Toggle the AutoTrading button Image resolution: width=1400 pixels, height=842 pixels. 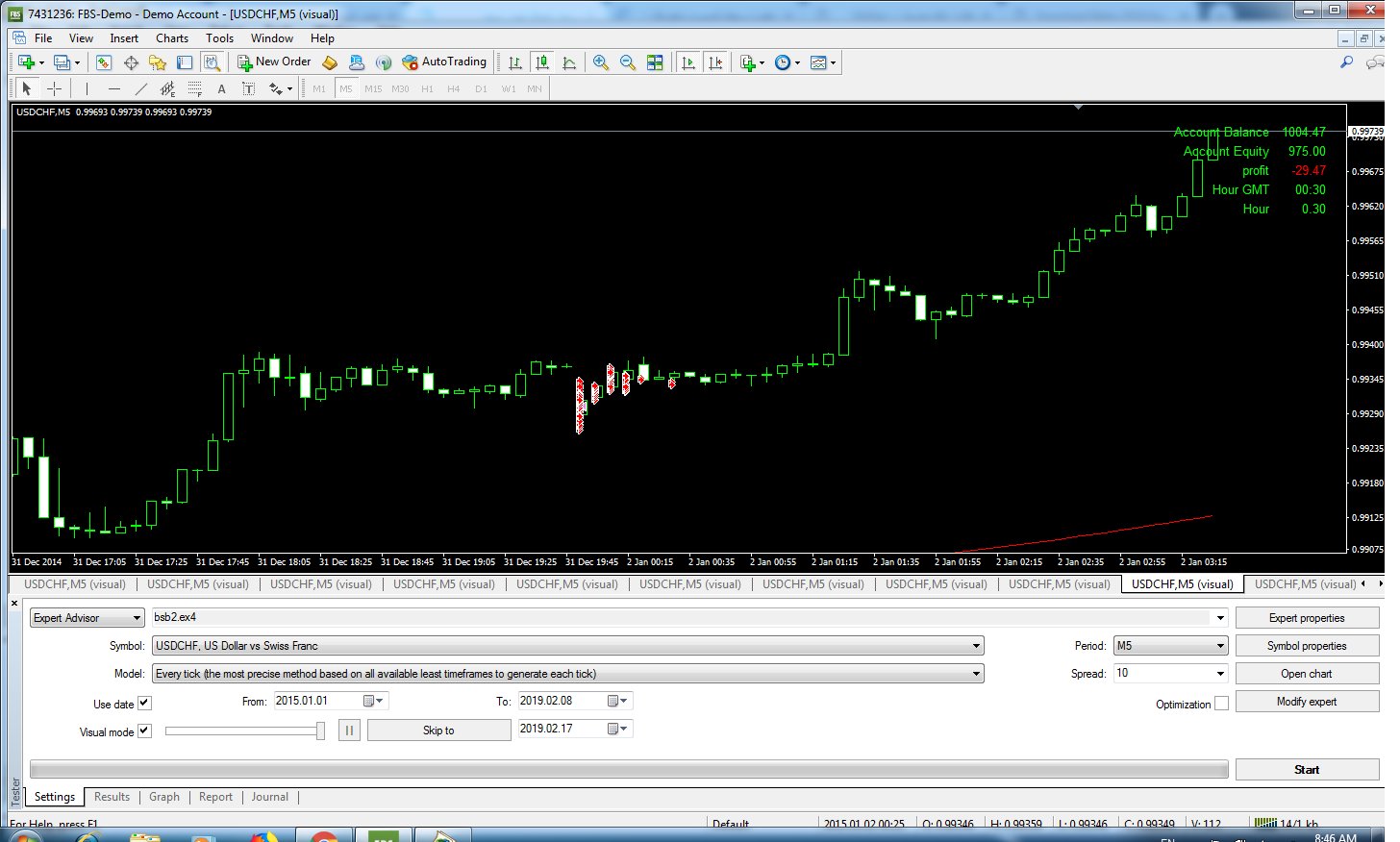444,62
